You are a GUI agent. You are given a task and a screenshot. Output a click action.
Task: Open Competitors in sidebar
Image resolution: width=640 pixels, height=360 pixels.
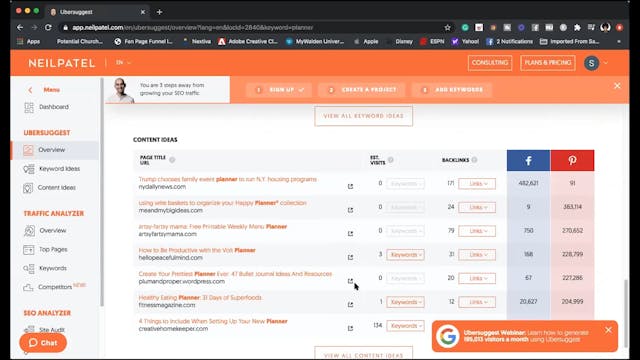pos(55,287)
